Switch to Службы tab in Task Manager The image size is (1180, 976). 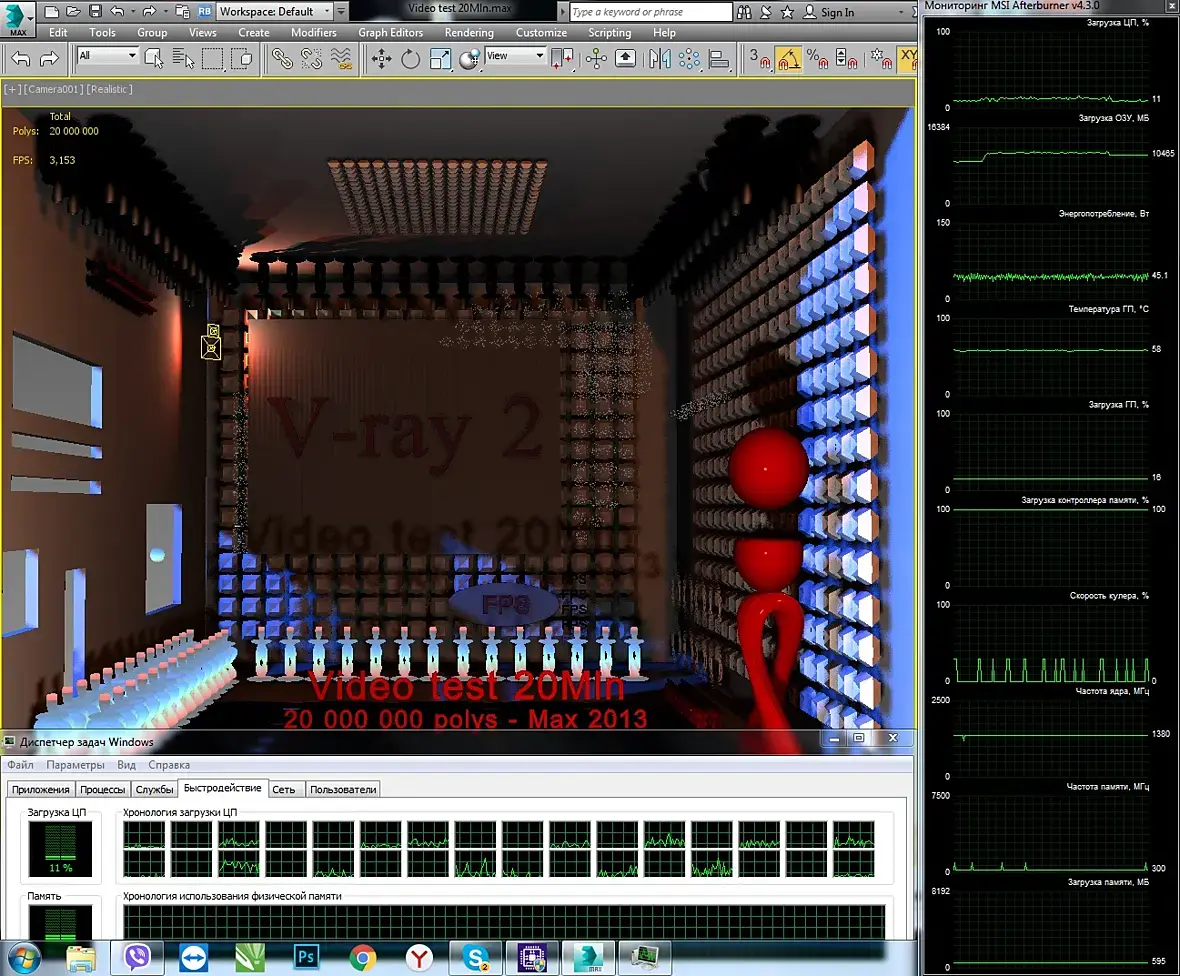[x=154, y=789]
